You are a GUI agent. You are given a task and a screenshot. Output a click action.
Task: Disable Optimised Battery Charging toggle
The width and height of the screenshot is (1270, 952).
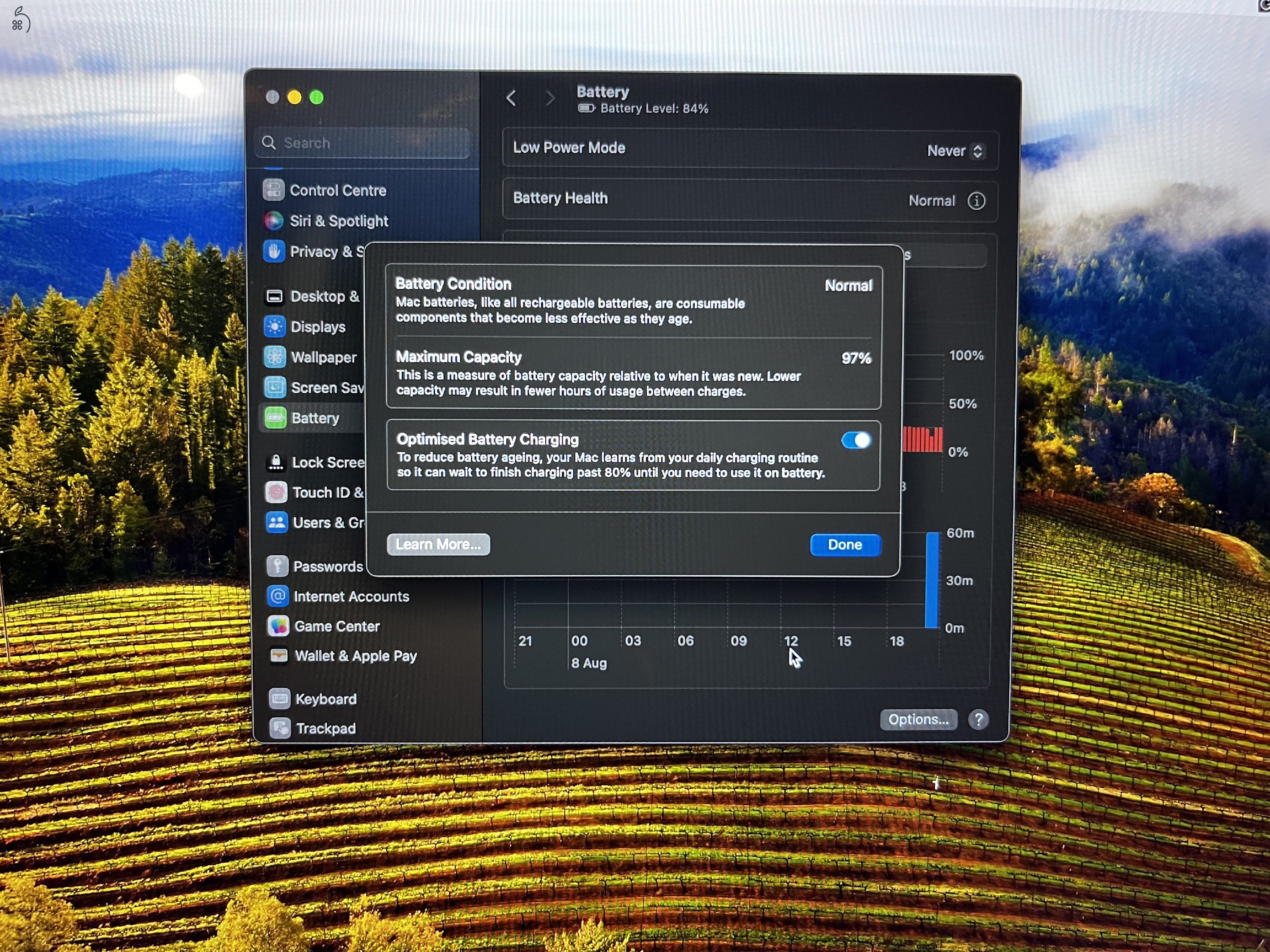tap(856, 440)
